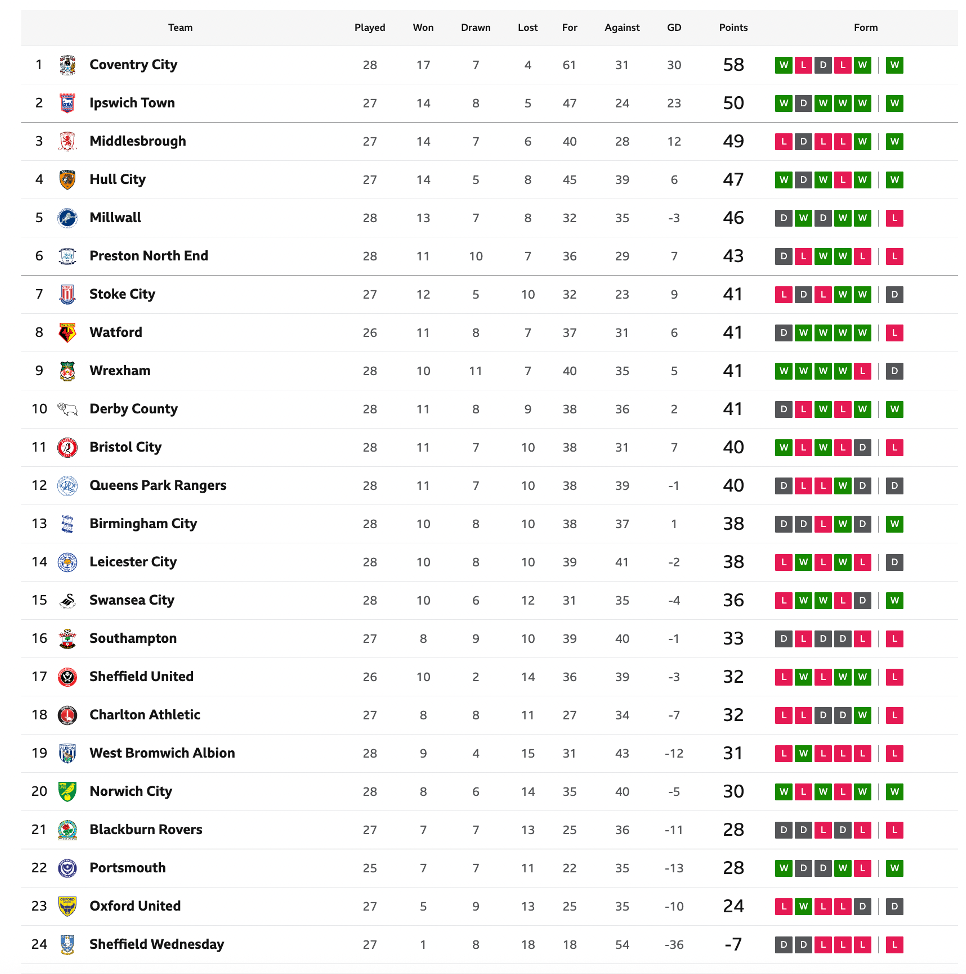Image resolution: width=966 pixels, height=974 pixels.
Task: Click Coventry City's latest form result badge
Action: click(x=894, y=65)
